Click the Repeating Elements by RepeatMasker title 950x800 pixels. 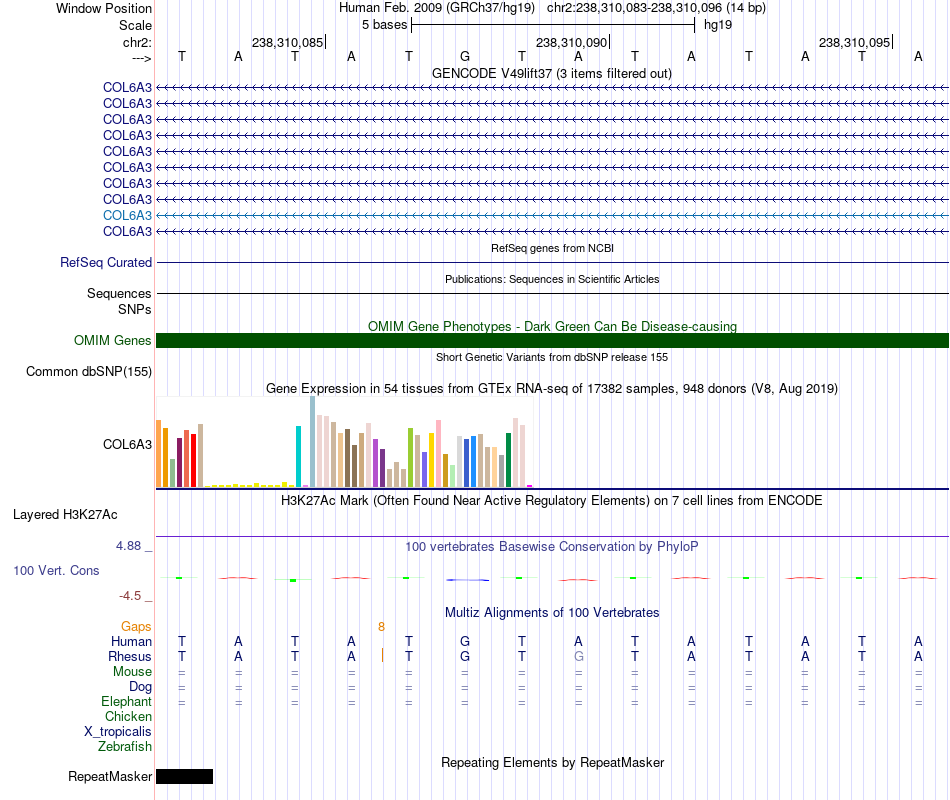553,762
